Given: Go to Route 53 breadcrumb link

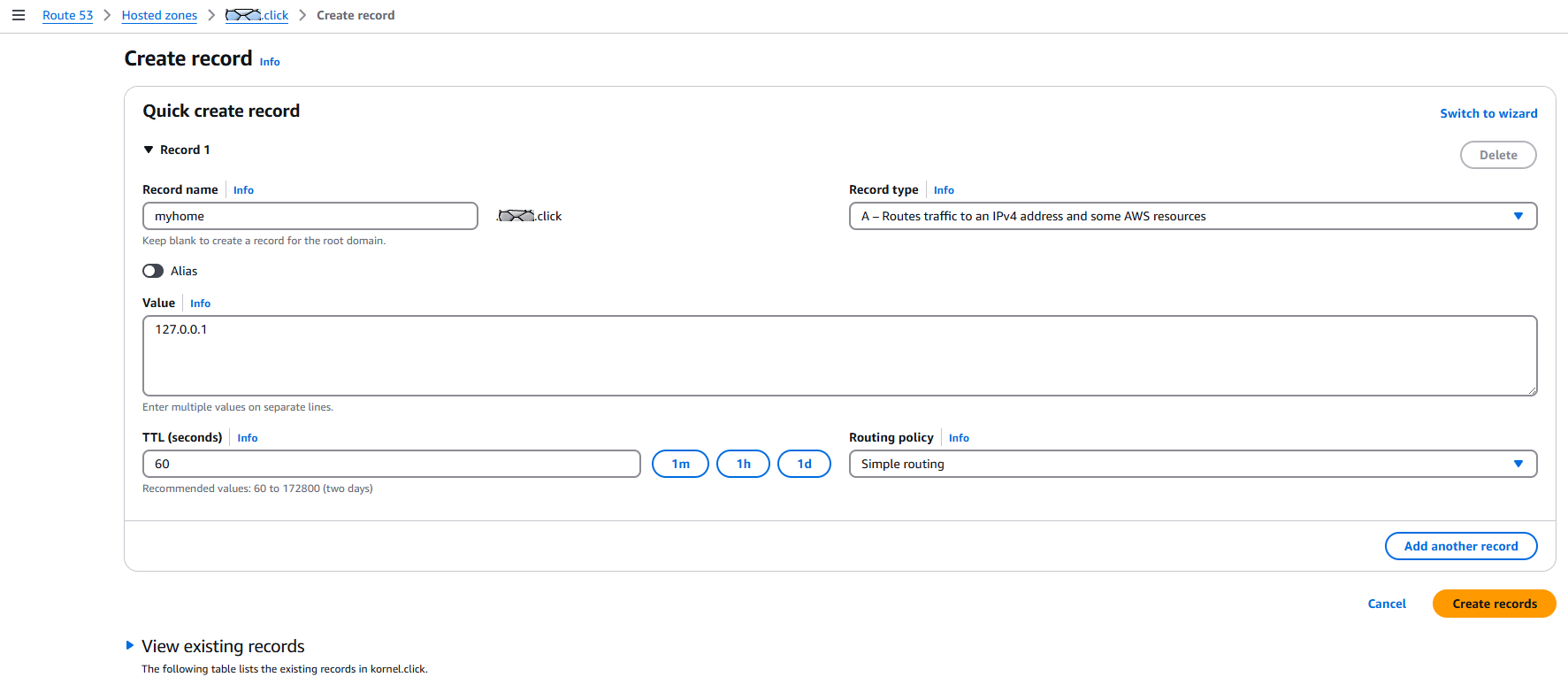Looking at the screenshot, I should pos(67,15).
